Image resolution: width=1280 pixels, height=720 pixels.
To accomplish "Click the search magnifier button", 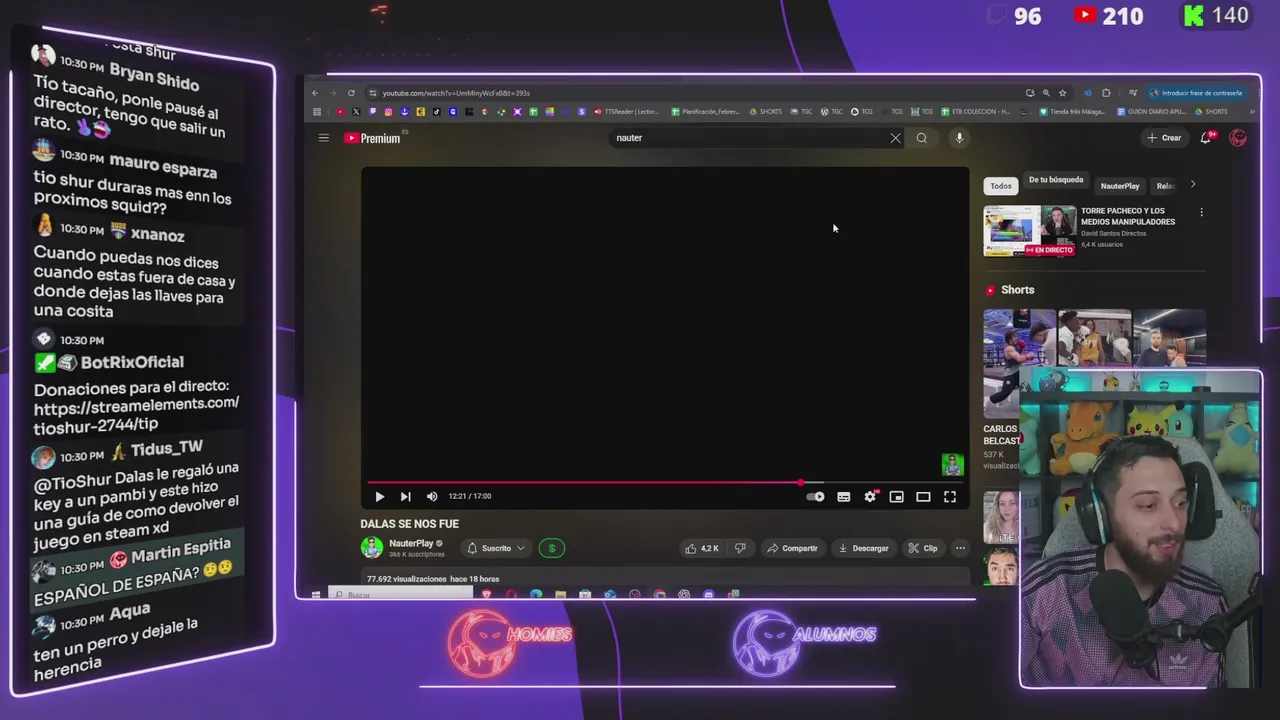I will click(921, 138).
